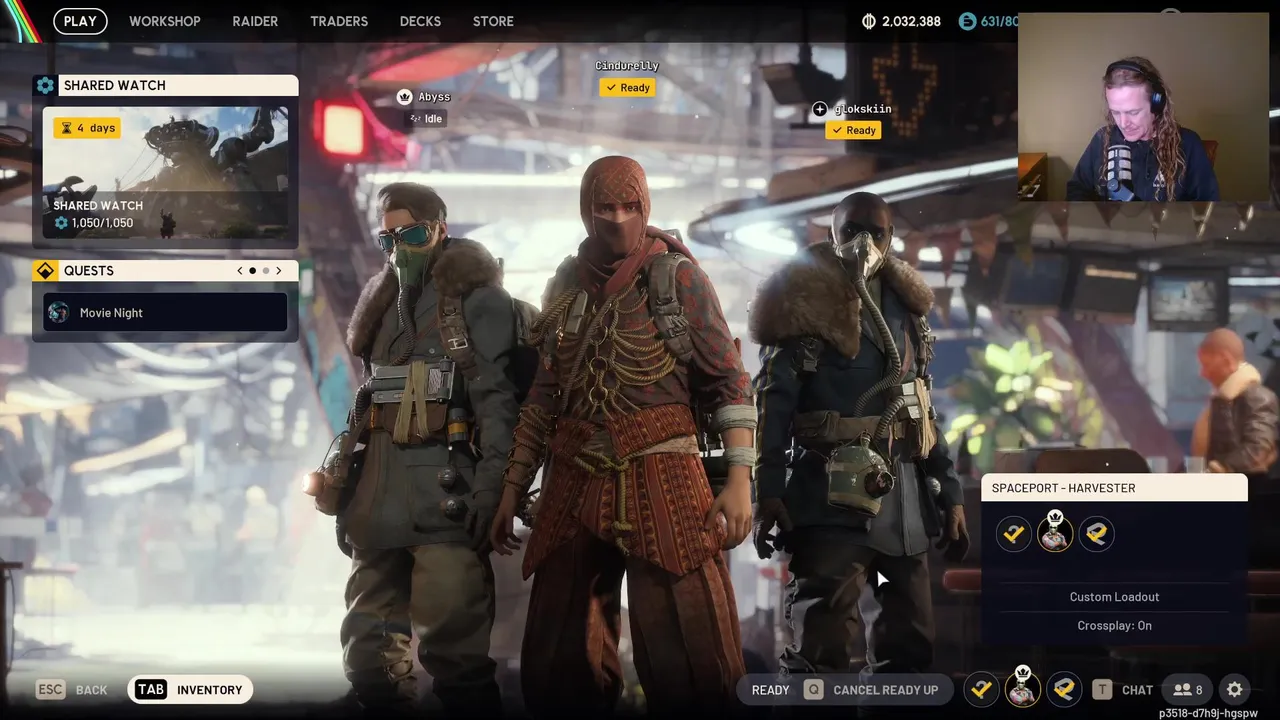1280x720 pixels.
Task: Click the blue premium currency icon
Action: pyautogui.click(x=966, y=21)
